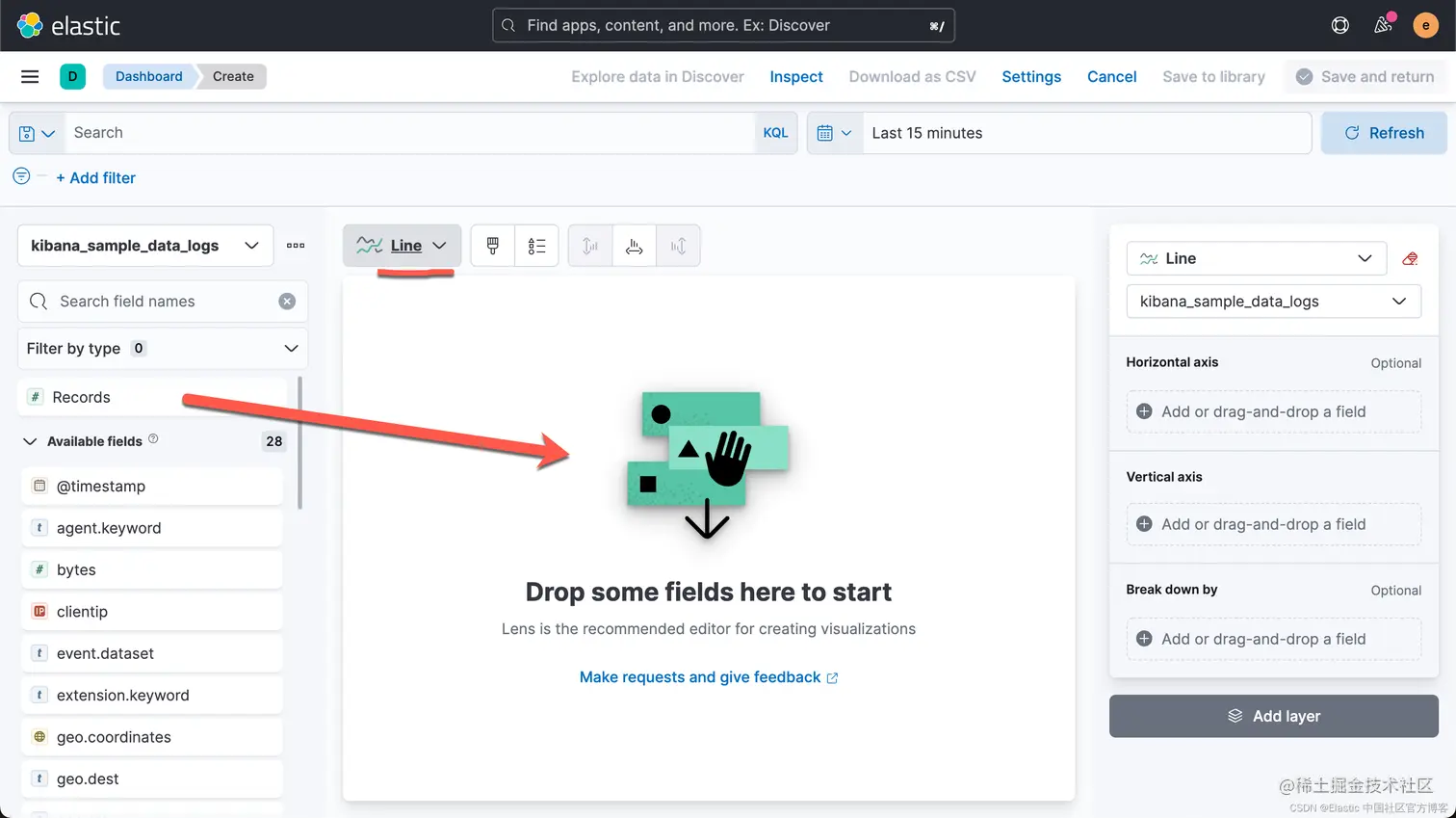Viewport: 1456px width, 818px height.
Task: Click Inspect in top menu
Action: pos(796,76)
